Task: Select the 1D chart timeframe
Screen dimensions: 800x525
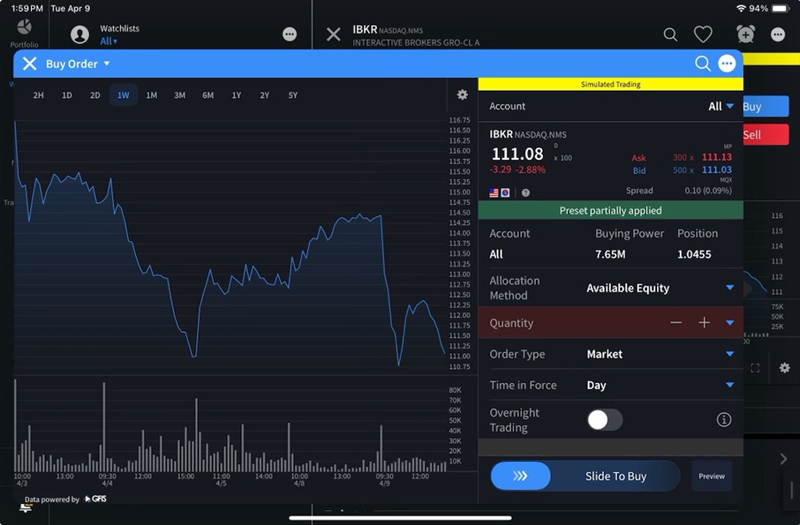Action: pos(67,95)
